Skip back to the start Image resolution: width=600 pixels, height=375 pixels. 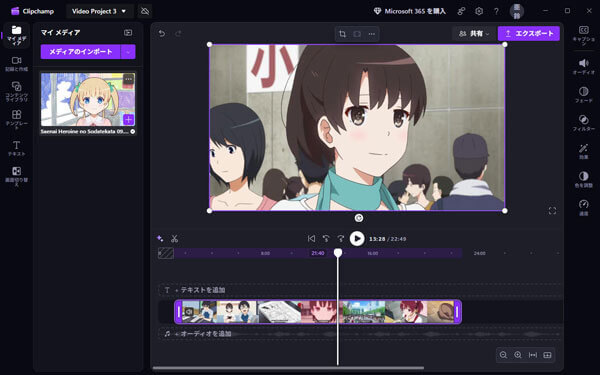coord(311,239)
